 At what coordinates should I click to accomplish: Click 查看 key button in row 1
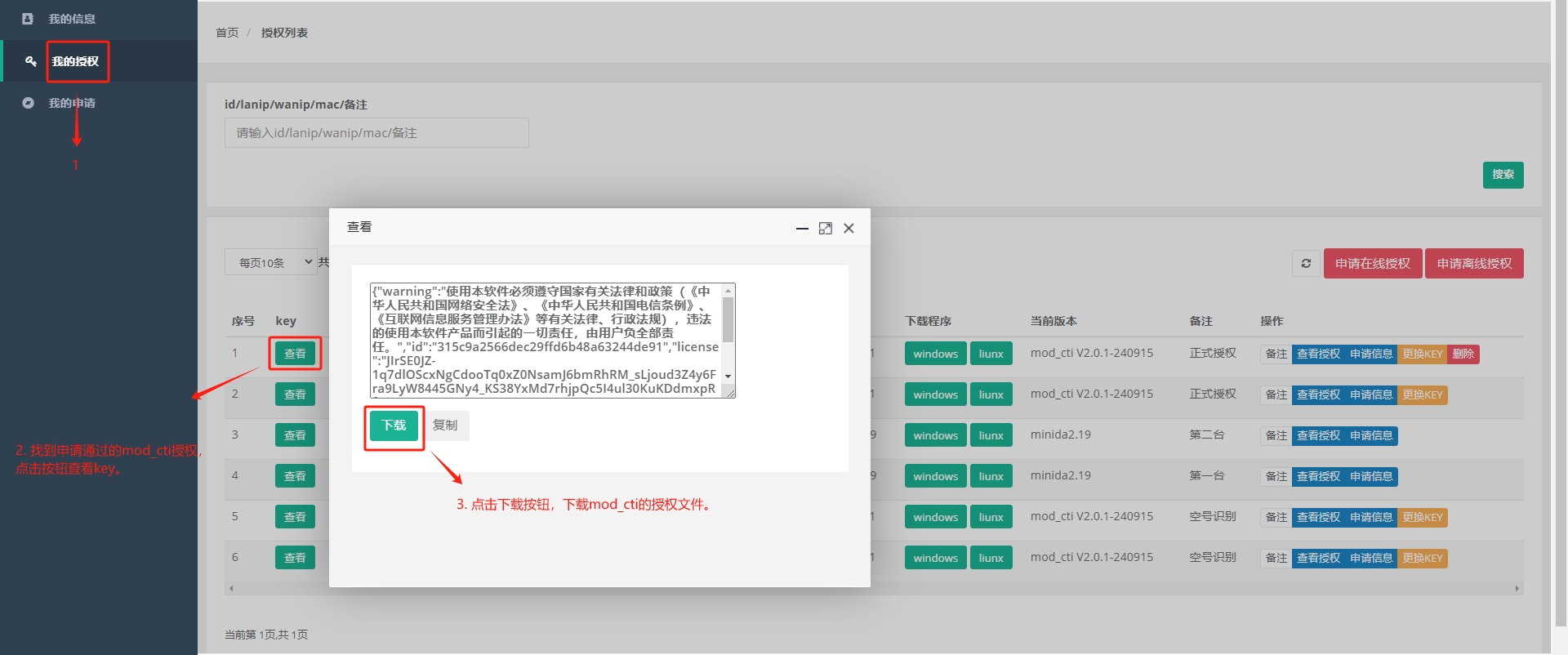click(x=295, y=354)
